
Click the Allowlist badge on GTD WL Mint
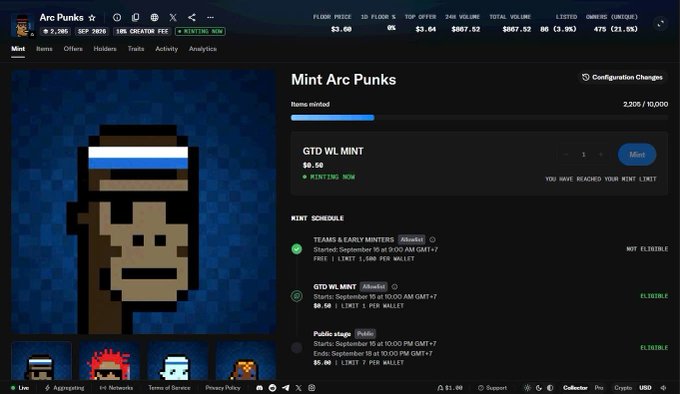tap(373, 287)
